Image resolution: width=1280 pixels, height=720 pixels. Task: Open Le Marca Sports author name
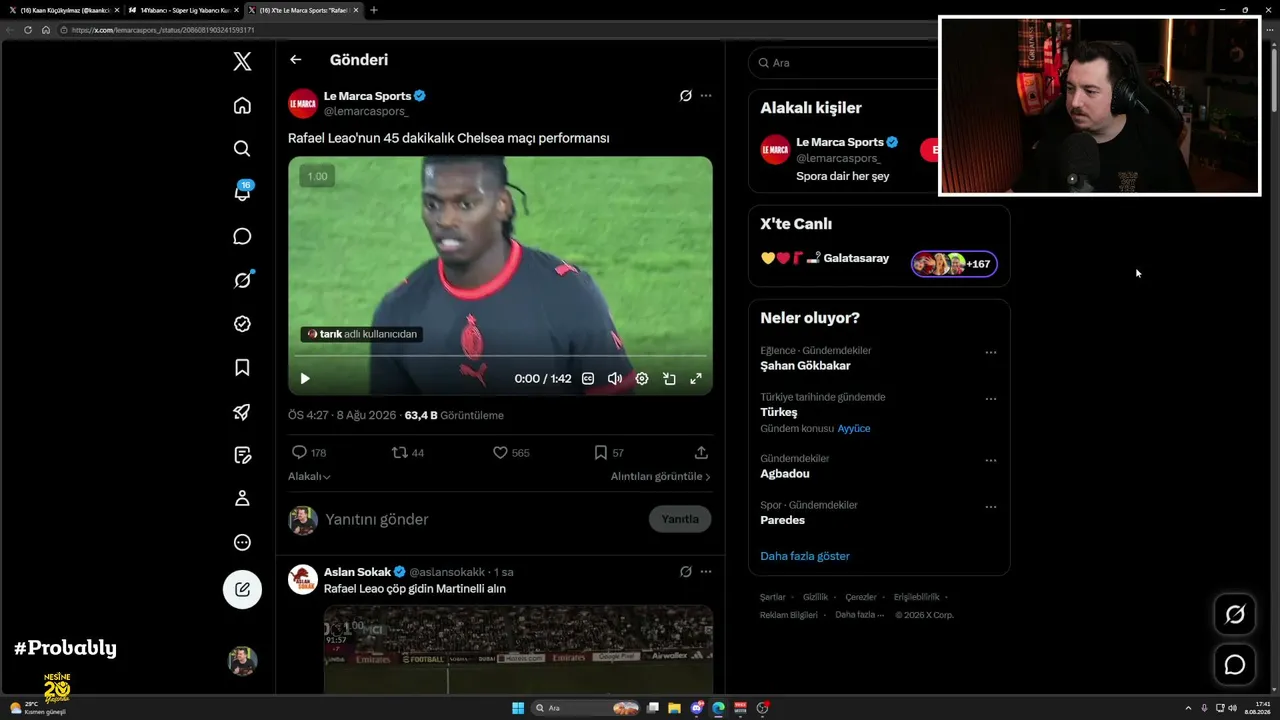(x=367, y=96)
